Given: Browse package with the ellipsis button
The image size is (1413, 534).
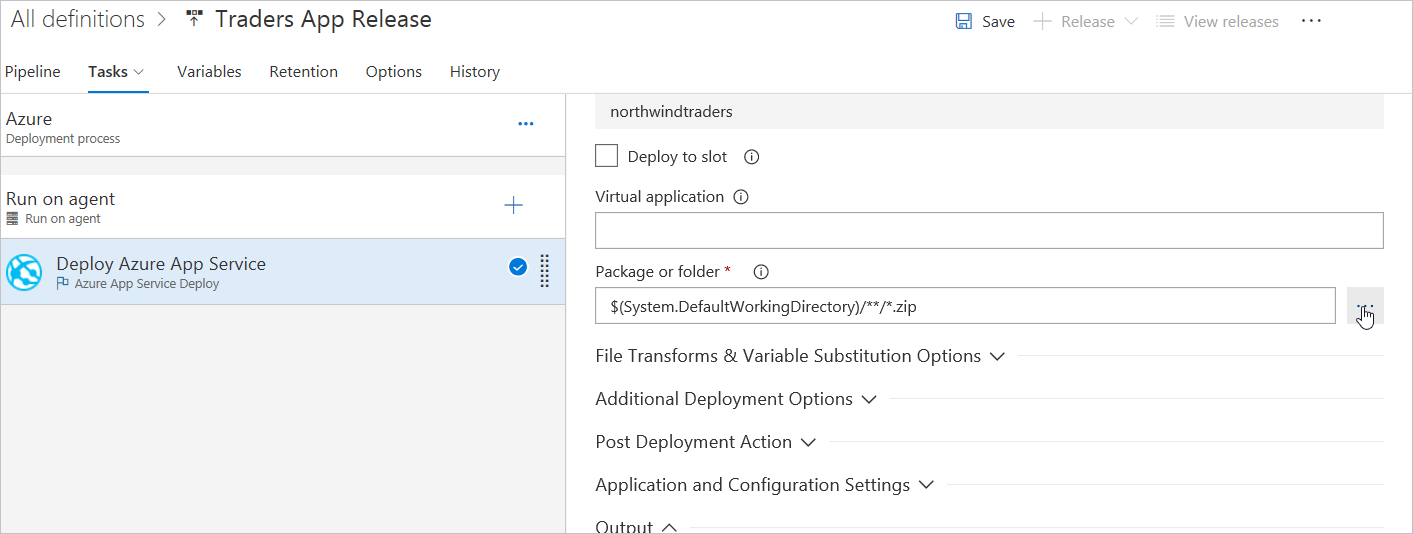Looking at the screenshot, I should tap(1365, 306).
